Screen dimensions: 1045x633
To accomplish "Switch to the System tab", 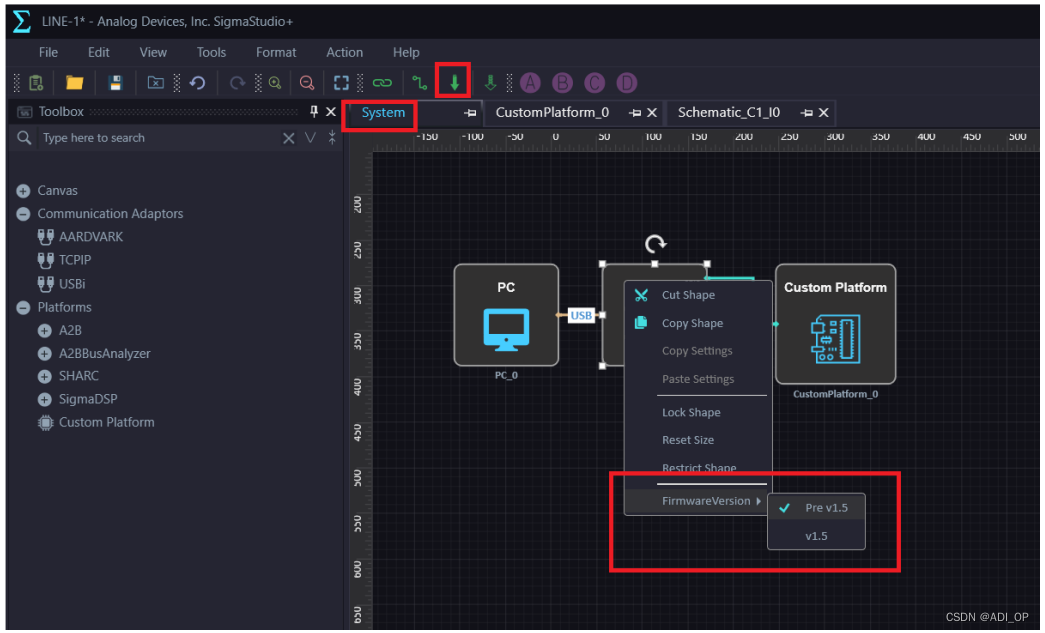I will [x=383, y=113].
